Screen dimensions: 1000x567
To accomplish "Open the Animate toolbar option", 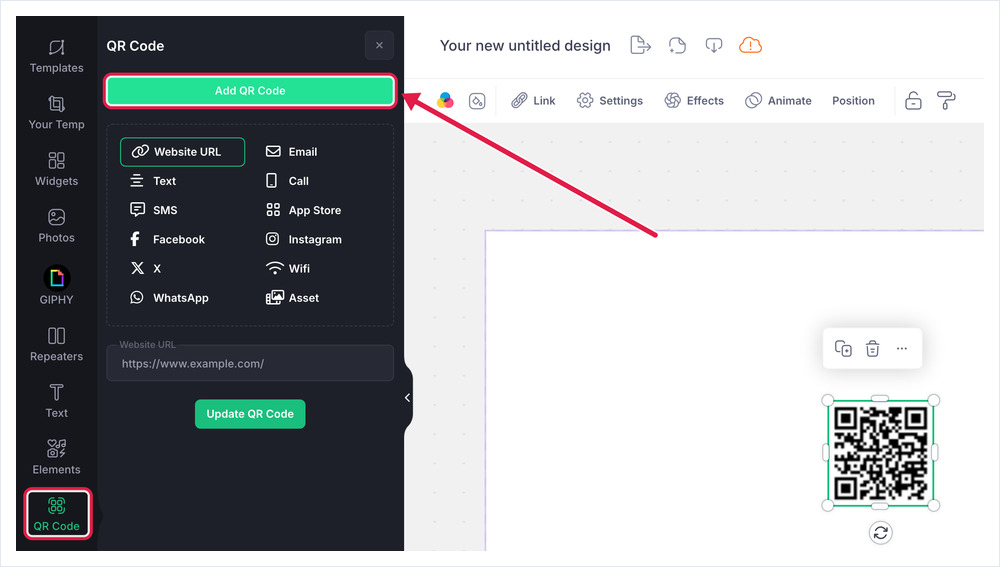I will coord(778,101).
